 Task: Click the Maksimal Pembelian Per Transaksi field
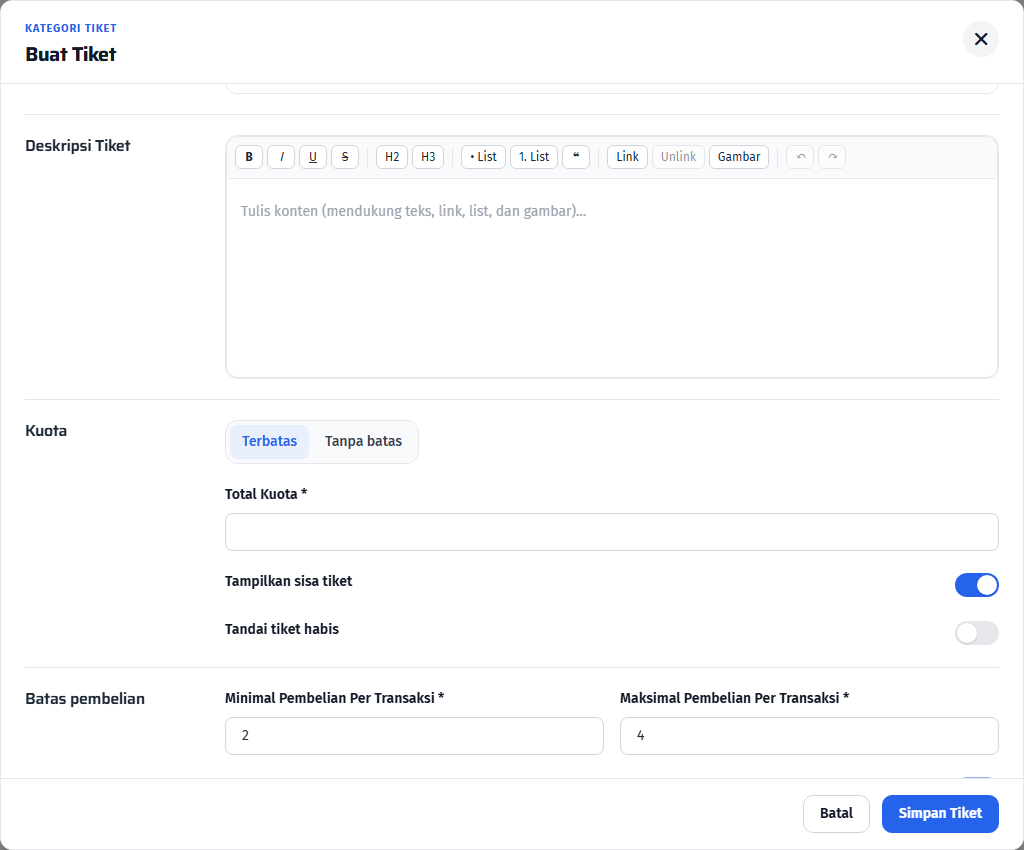click(x=809, y=736)
